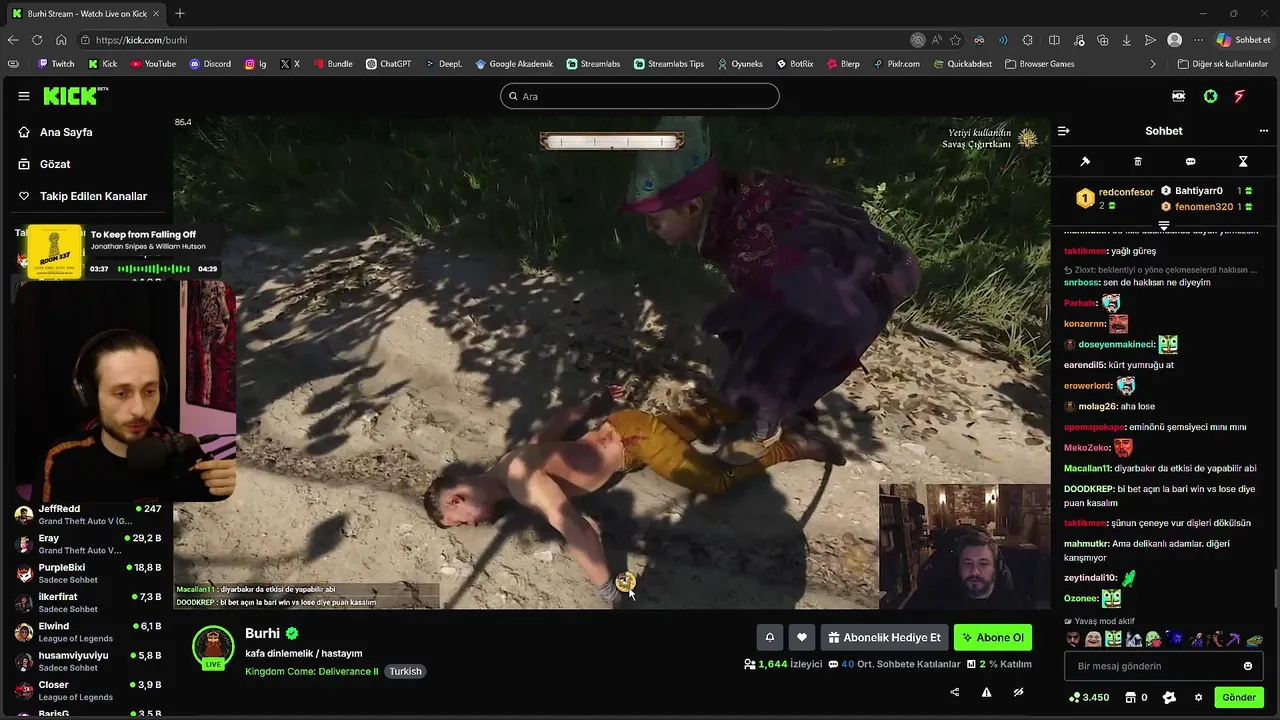Open the moderation gavel tool
This screenshot has height=720, width=1280.
click(x=1085, y=161)
